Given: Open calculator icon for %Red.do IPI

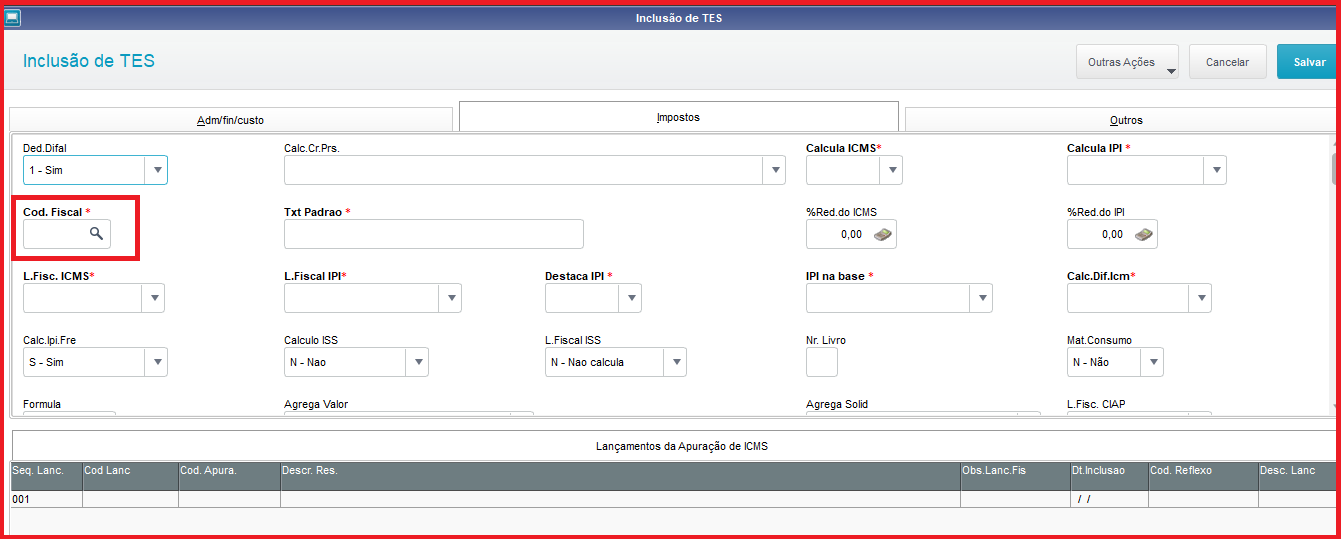Looking at the screenshot, I should point(1144,234).
